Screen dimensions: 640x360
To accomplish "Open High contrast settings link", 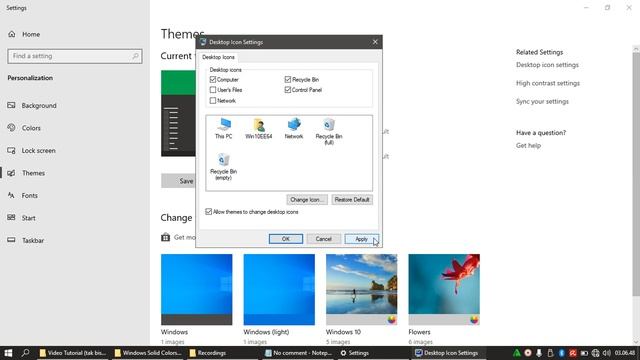I will (548, 83).
